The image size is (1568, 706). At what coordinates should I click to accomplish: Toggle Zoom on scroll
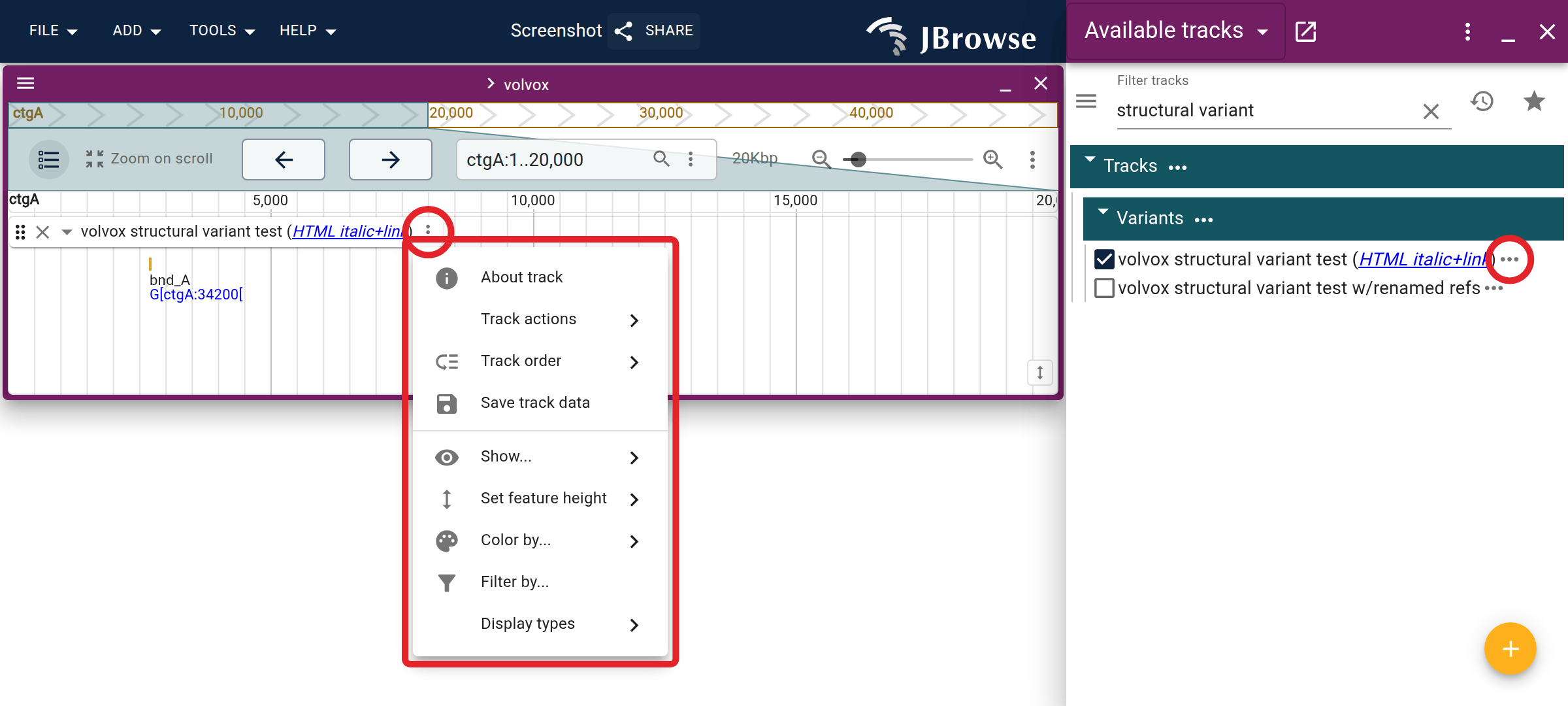coord(149,159)
